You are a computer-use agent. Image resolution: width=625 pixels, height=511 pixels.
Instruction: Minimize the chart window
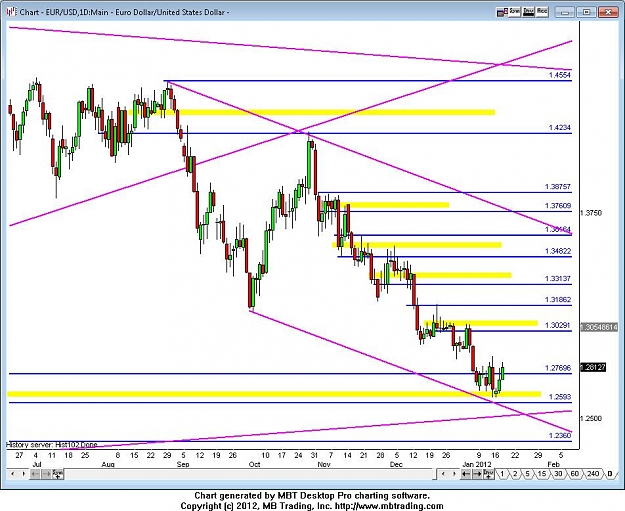(x=564, y=12)
